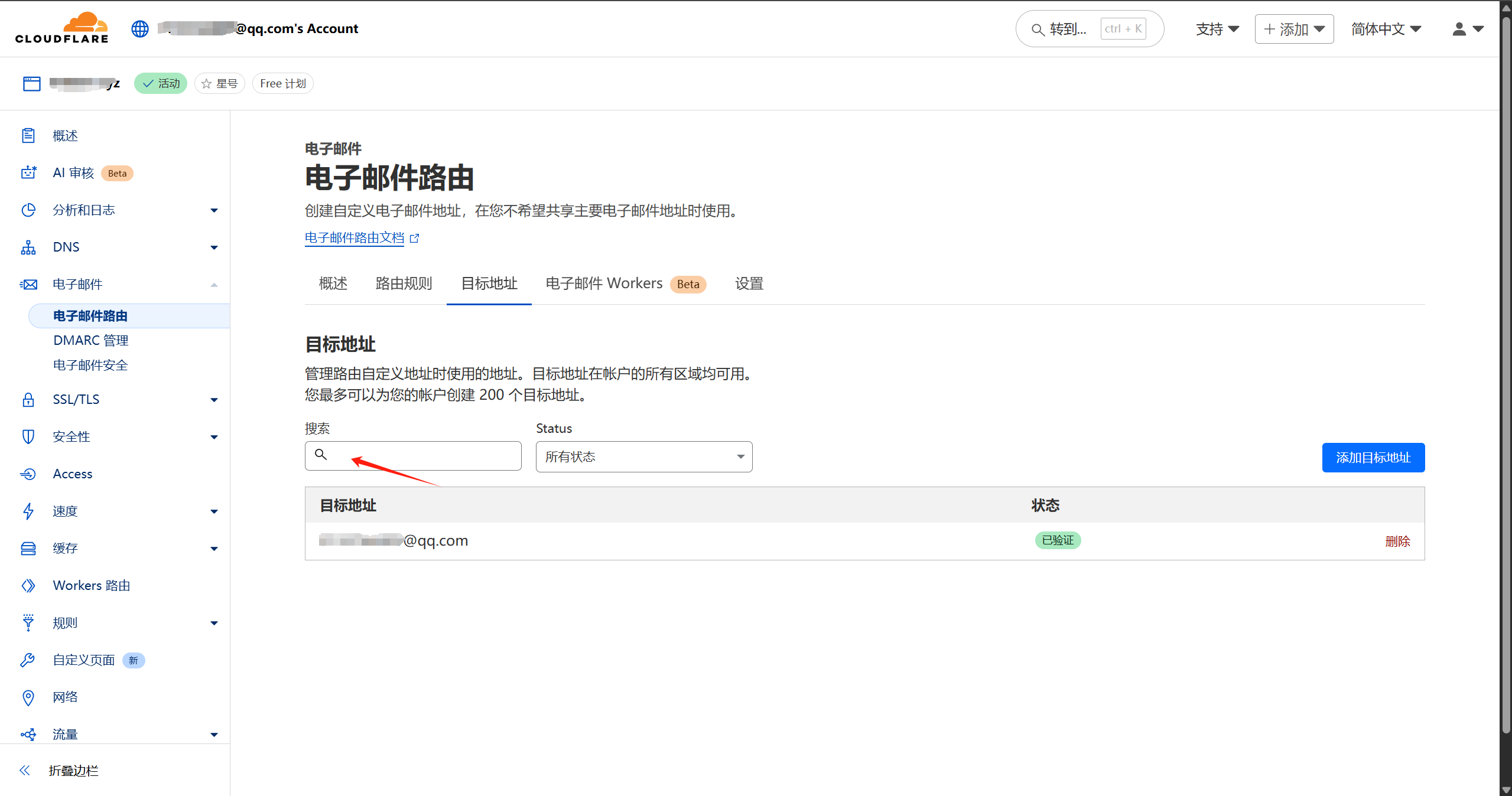Click the Cloudflare logo
This screenshot has width=1512, height=796.
tap(61, 28)
